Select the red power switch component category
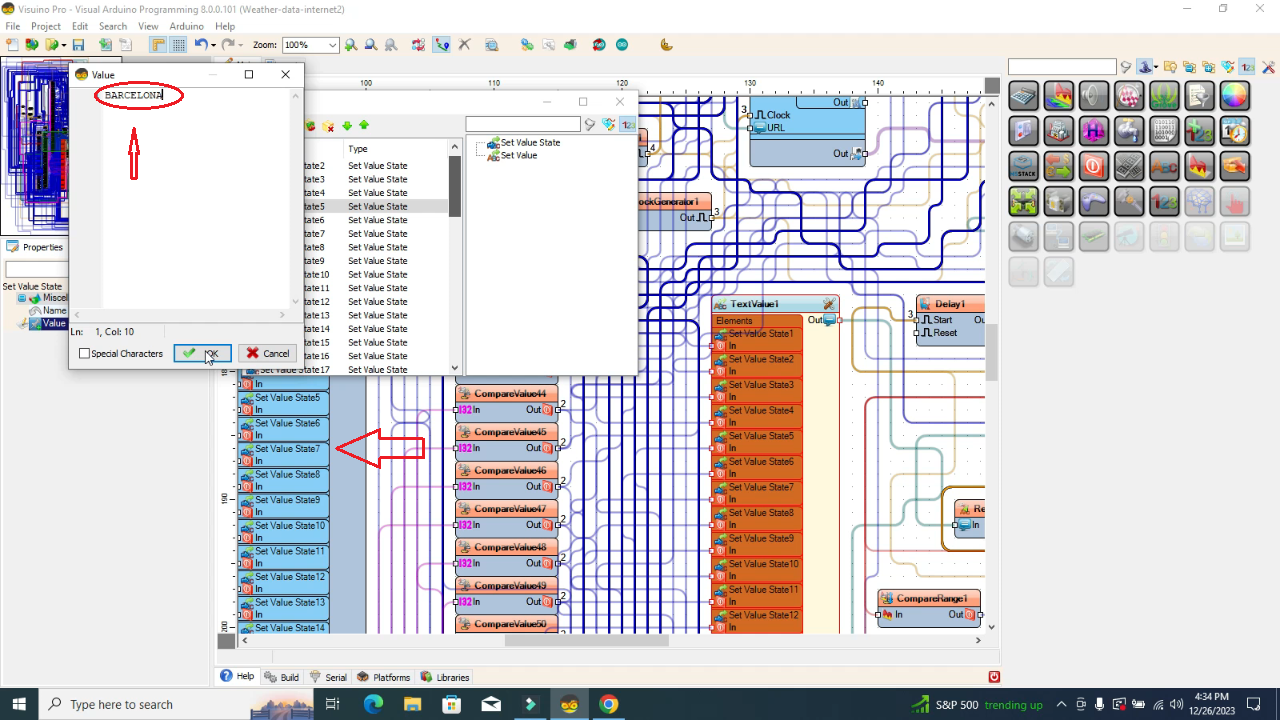Image resolution: width=1280 pixels, height=720 pixels. tap(1094, 166)
